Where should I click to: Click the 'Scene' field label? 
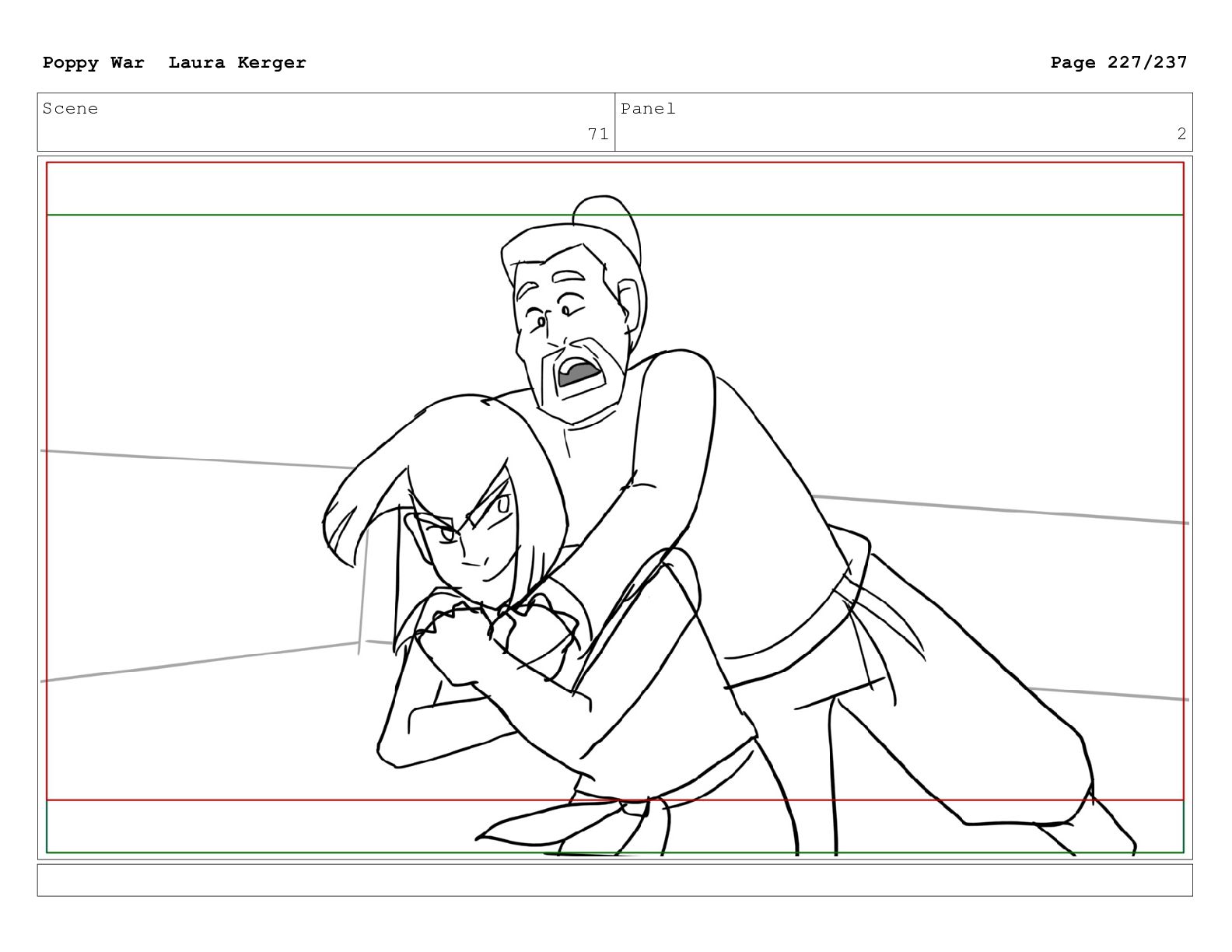point(70,109)
